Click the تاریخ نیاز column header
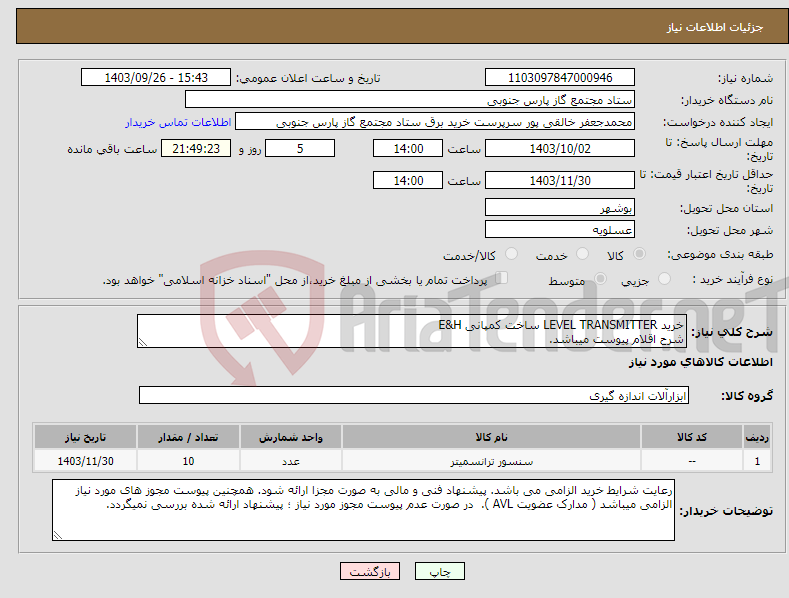This screenshot has width=789, height=598. pos(86,437)
